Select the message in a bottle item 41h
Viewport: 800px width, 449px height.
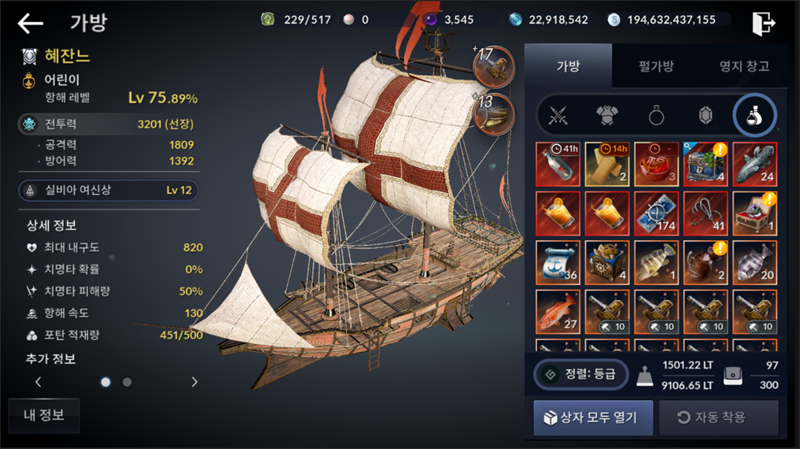point(558,164)
